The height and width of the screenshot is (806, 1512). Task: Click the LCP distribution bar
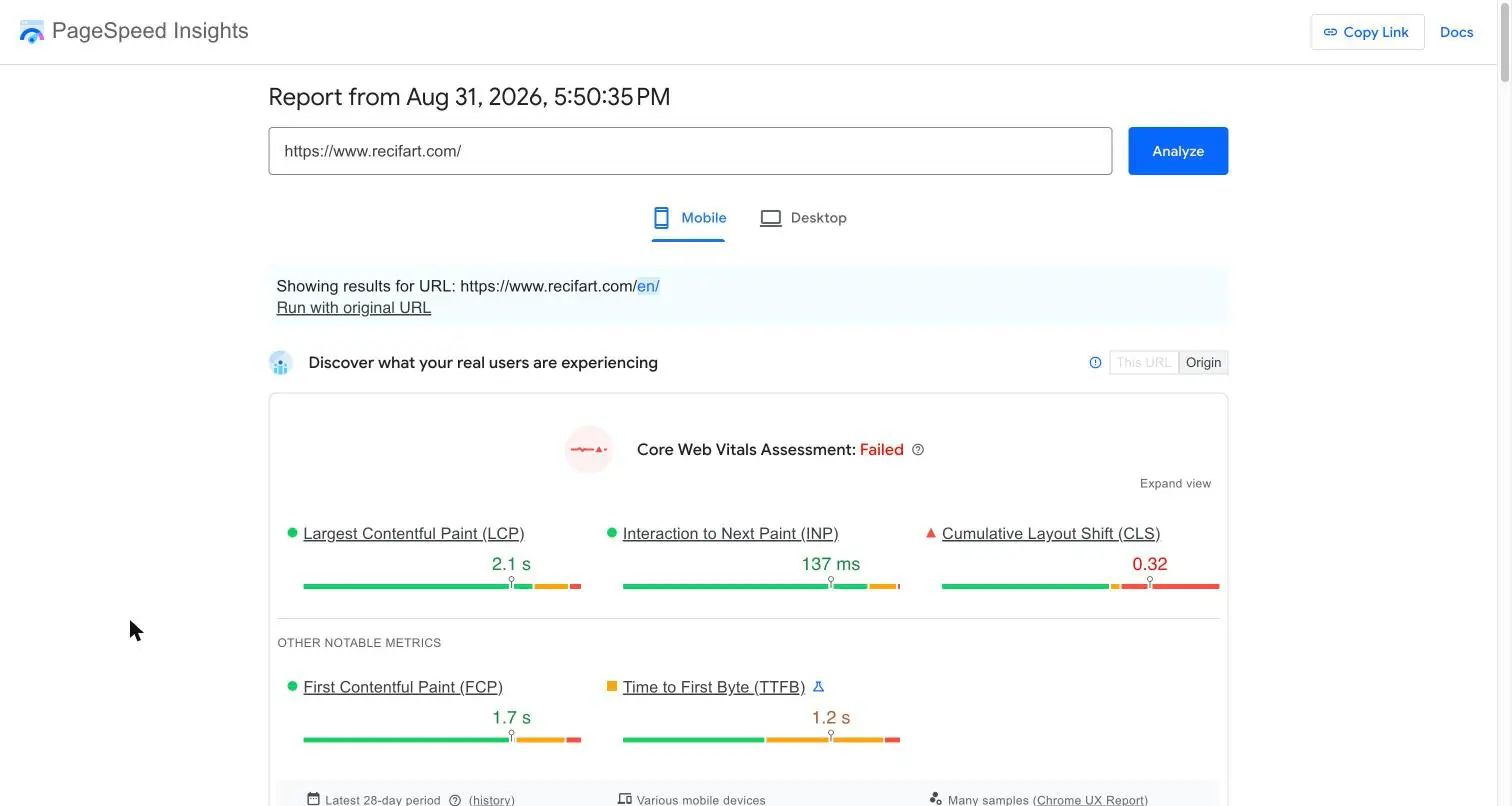(442, 586)
